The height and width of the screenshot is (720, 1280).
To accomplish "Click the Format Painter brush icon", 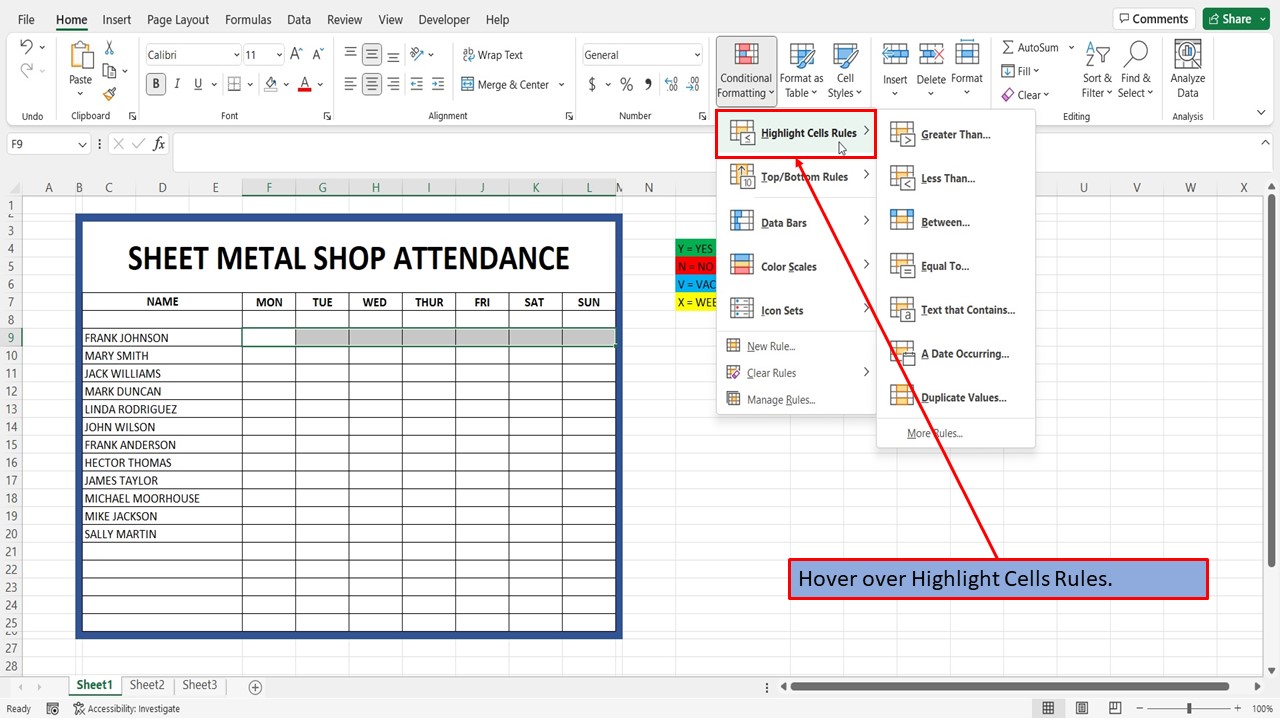I will 109,93.
